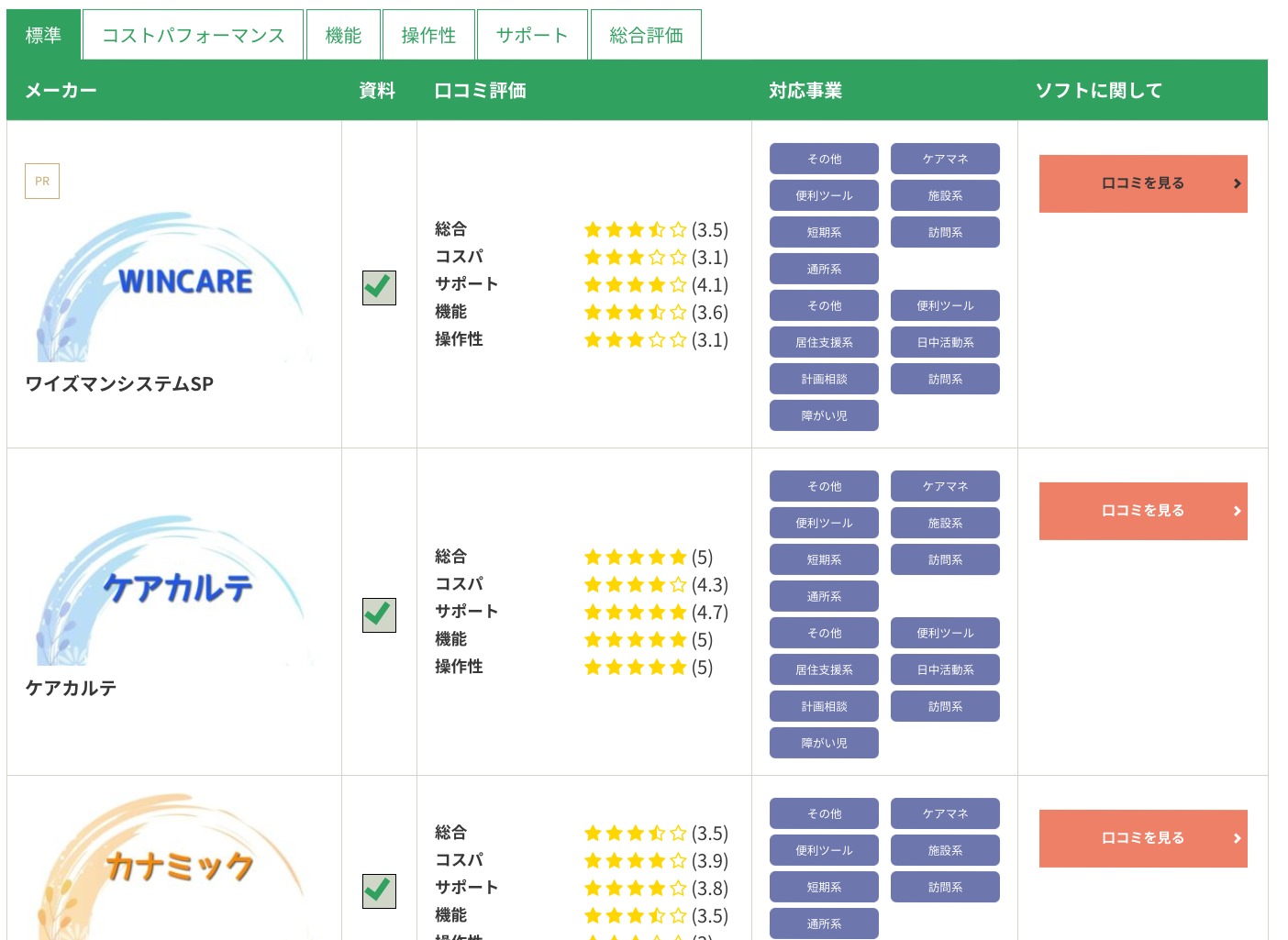
Task: Toggle the 資料 checkbox in the カナミック row
Action: coord(379,891)
